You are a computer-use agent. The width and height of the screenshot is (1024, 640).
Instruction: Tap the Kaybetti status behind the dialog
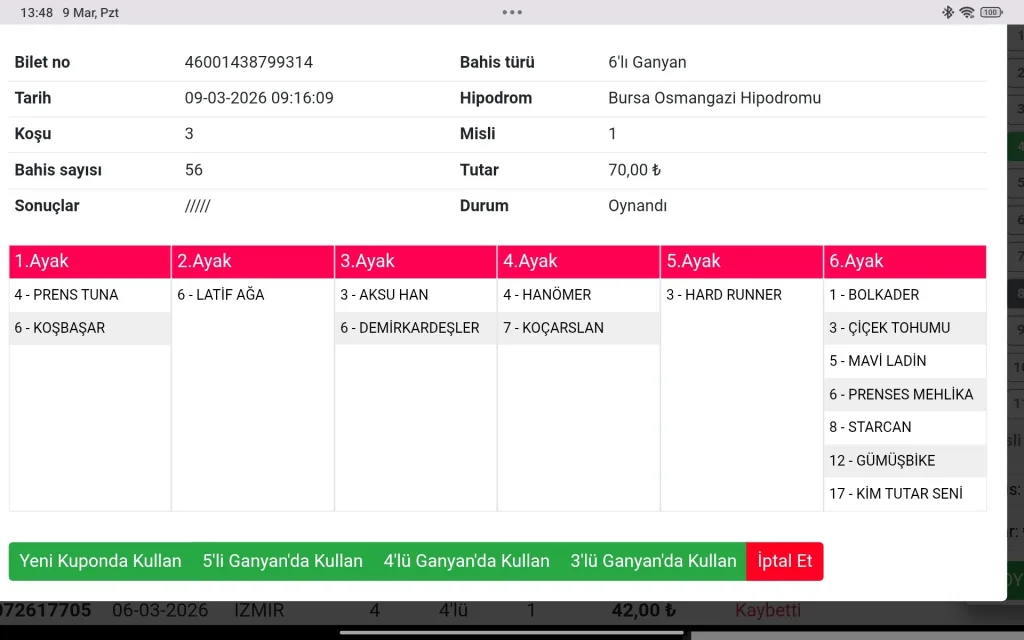click(768, 610)
